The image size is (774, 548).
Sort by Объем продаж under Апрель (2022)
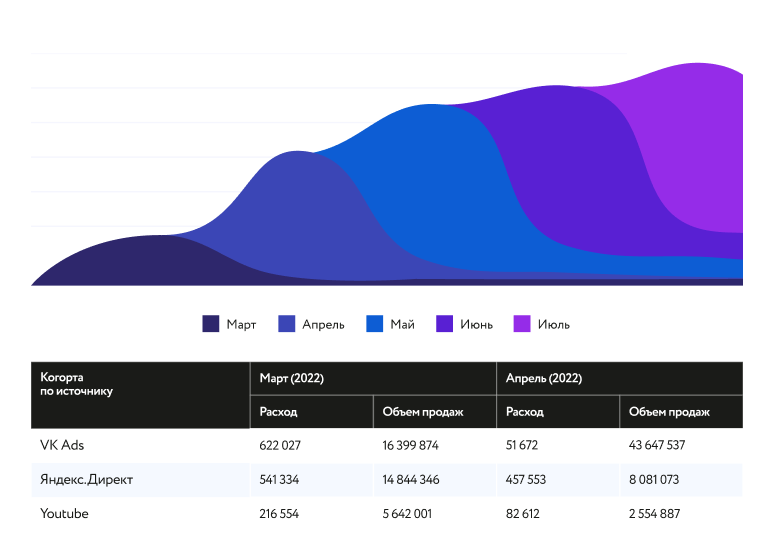pos(669,412)
